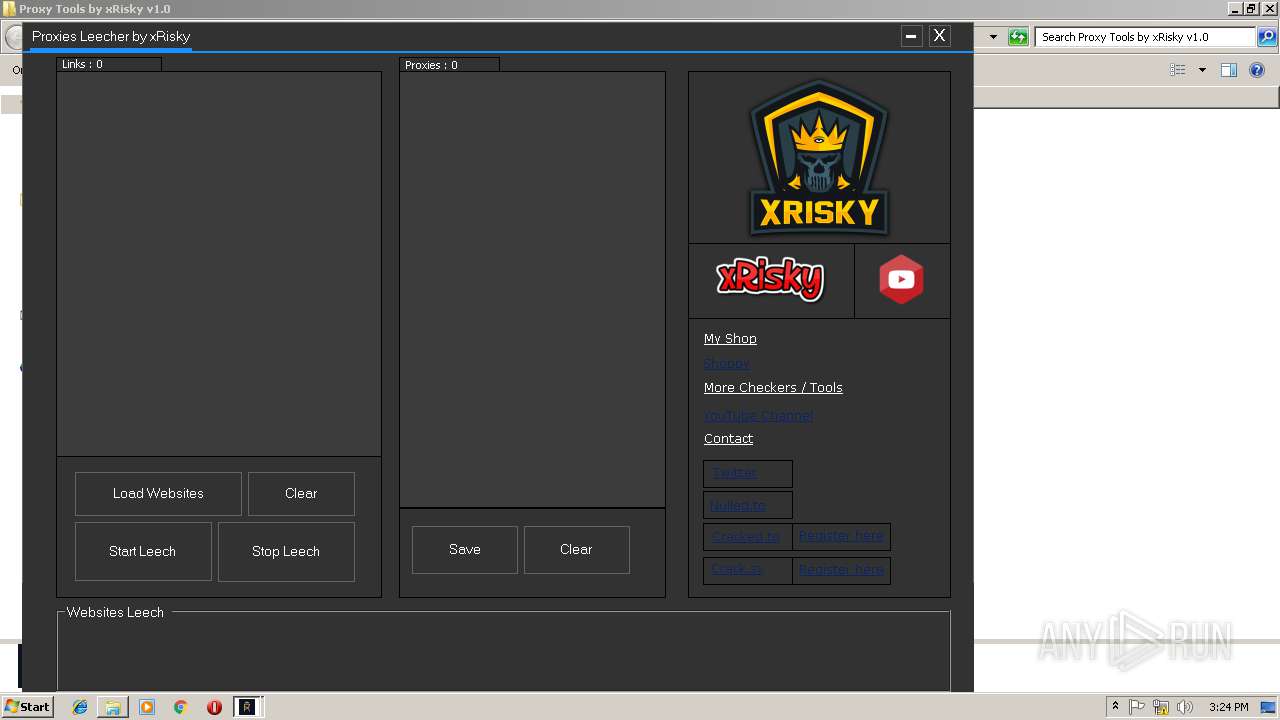1280x720 pixels.
Task: Click the Show Desktop taskbar button
Action: pos(1269,707)
